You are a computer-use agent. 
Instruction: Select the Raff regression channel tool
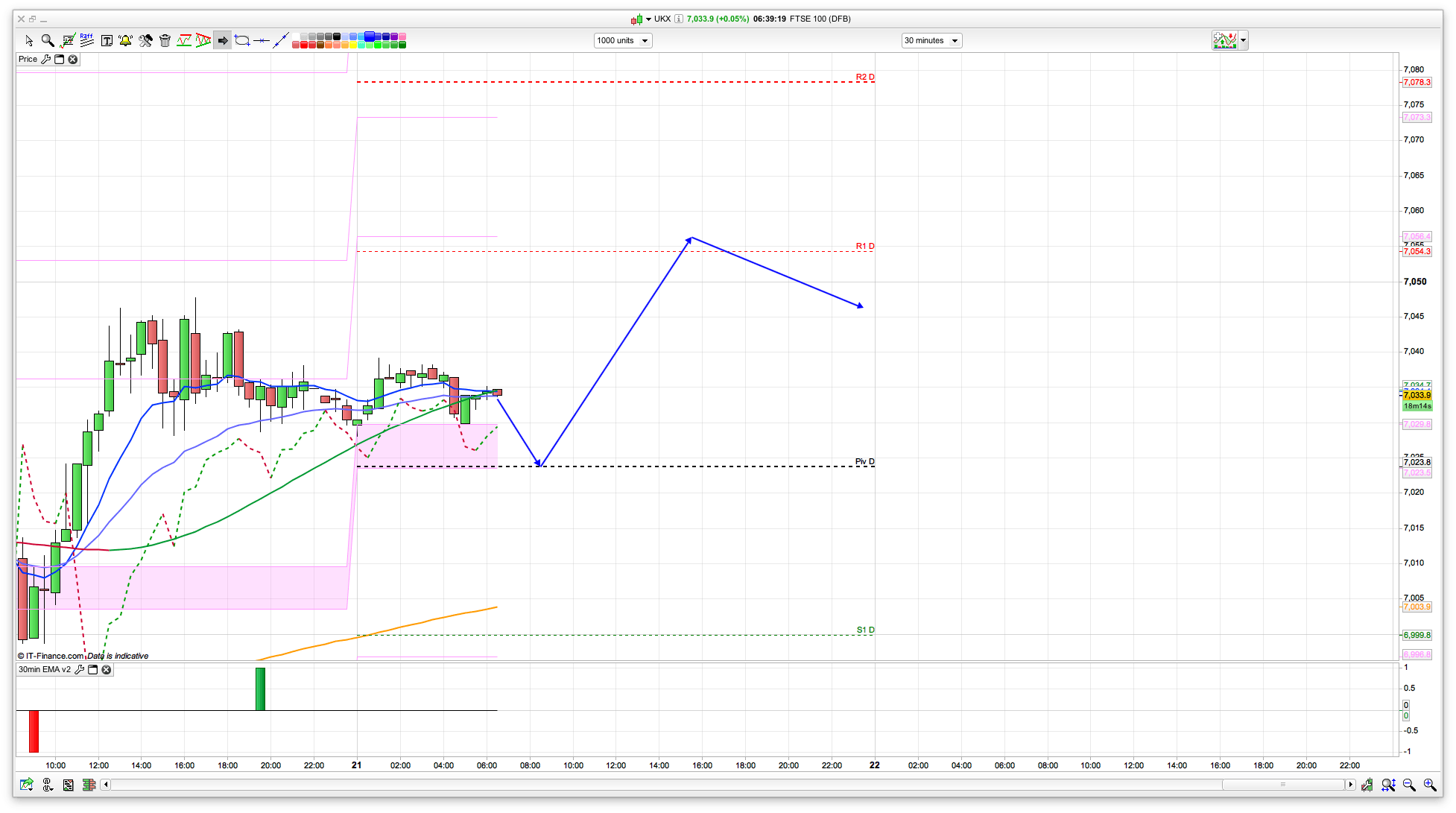[86, 40]
